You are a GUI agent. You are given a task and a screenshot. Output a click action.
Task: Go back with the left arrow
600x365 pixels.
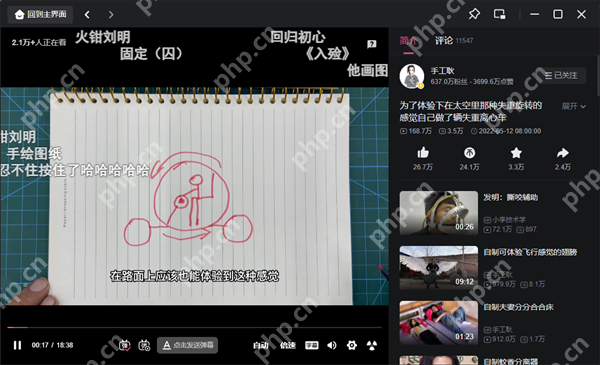click(87, 15)
